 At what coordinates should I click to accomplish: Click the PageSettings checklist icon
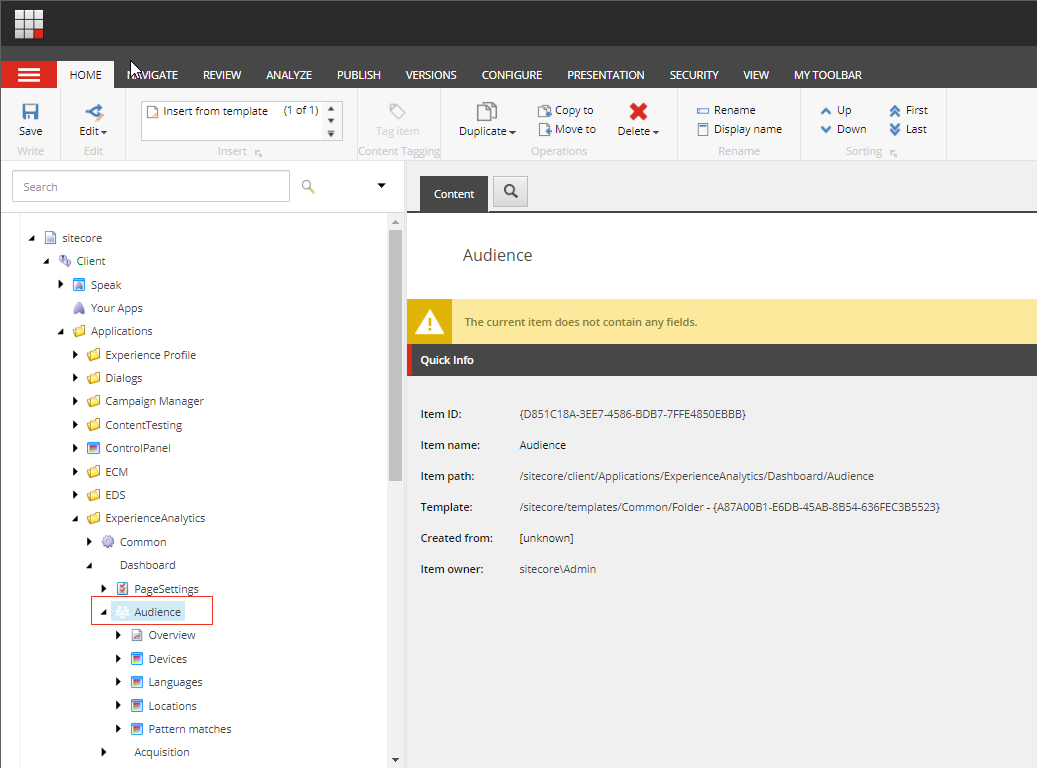122,588
